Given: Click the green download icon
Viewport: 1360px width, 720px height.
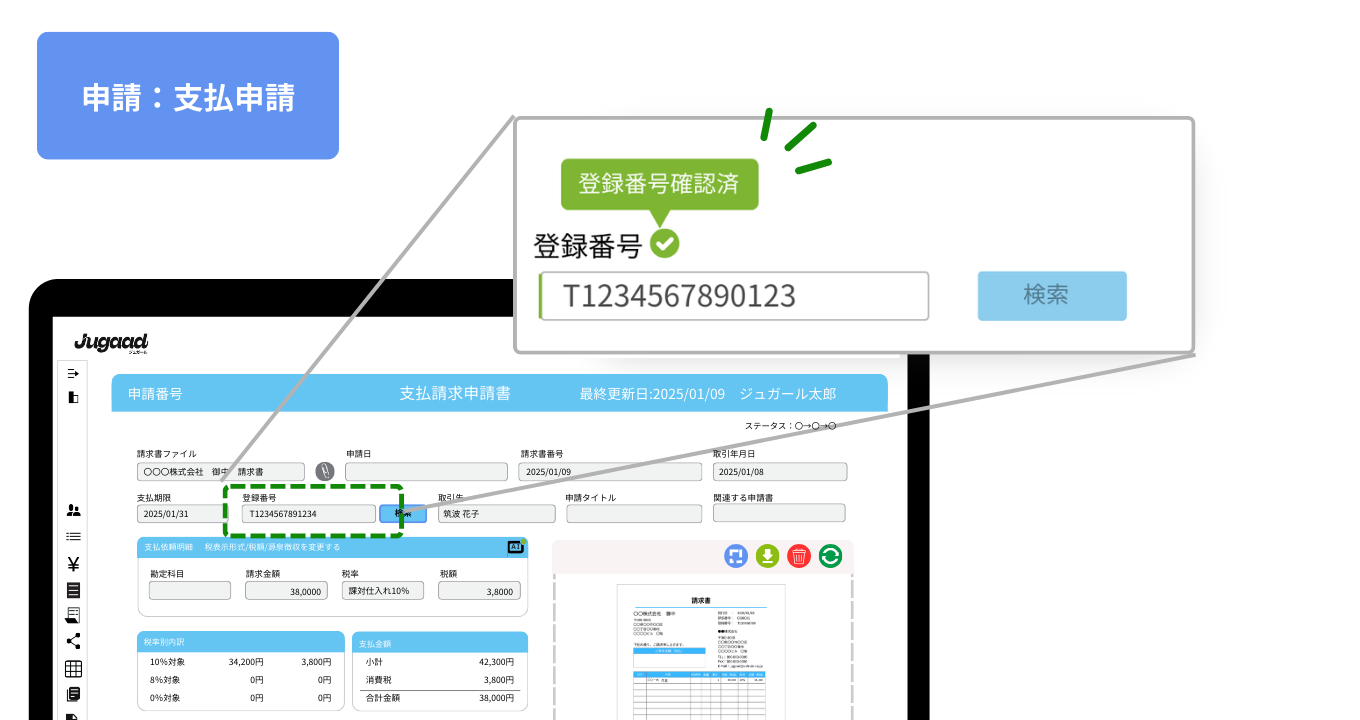Looking at the screenshot, I should click(767, 556).
